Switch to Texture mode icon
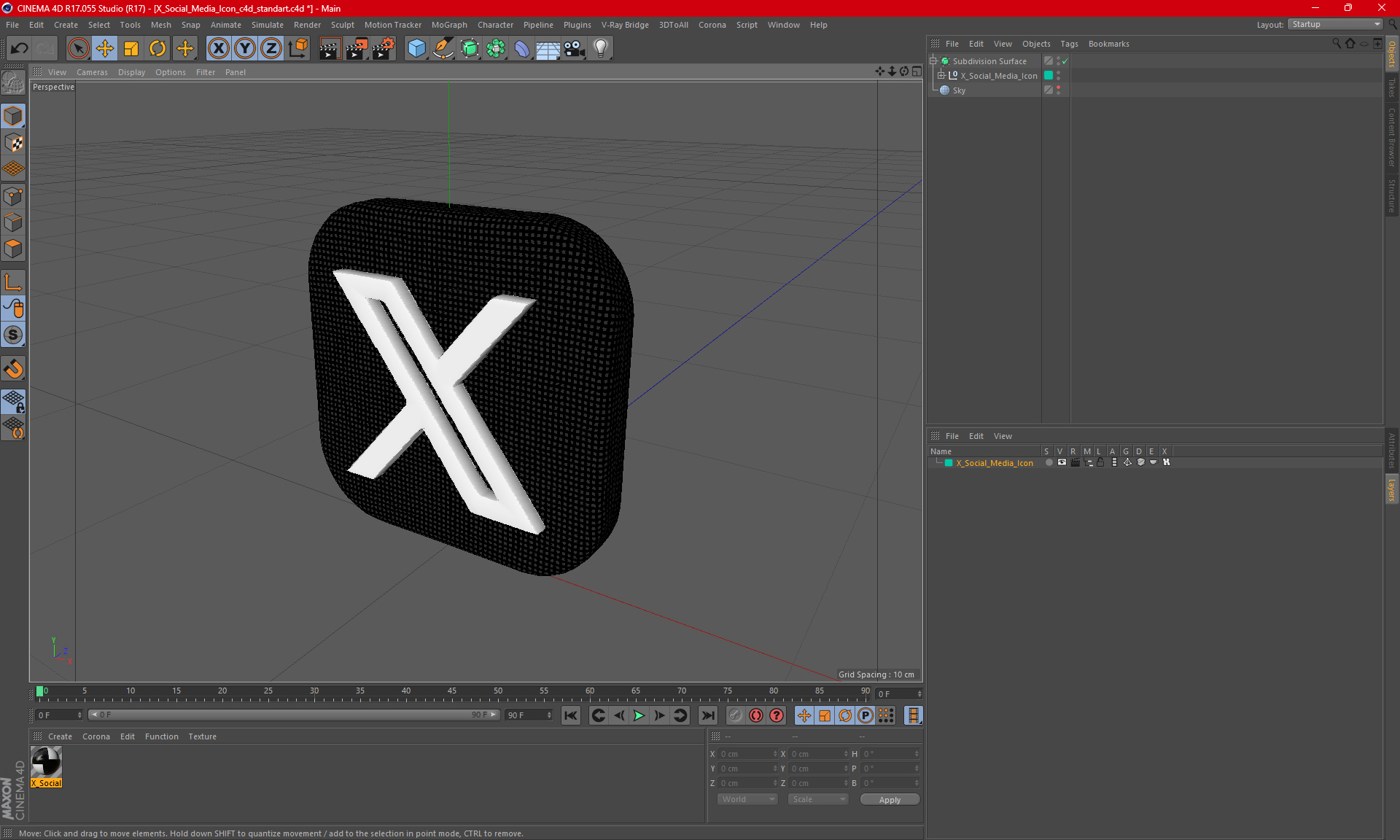 point(13,143)
